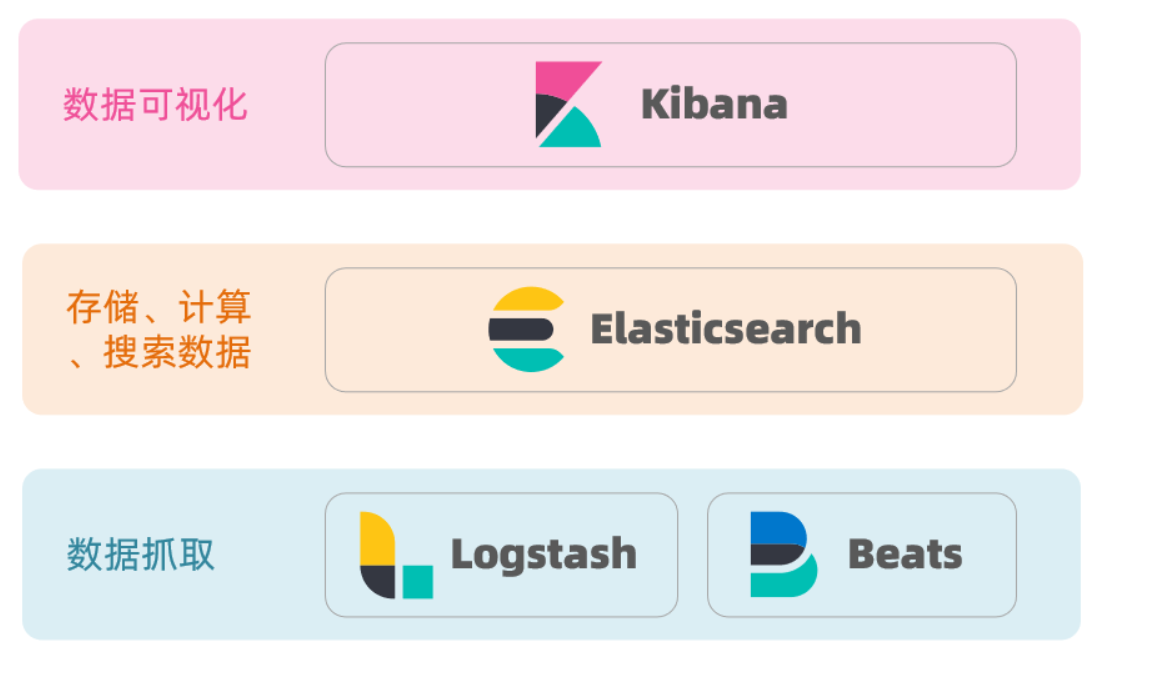Click the Elasticsearch logo icon
1160x685 pixels.
click(x=527, y=329)
